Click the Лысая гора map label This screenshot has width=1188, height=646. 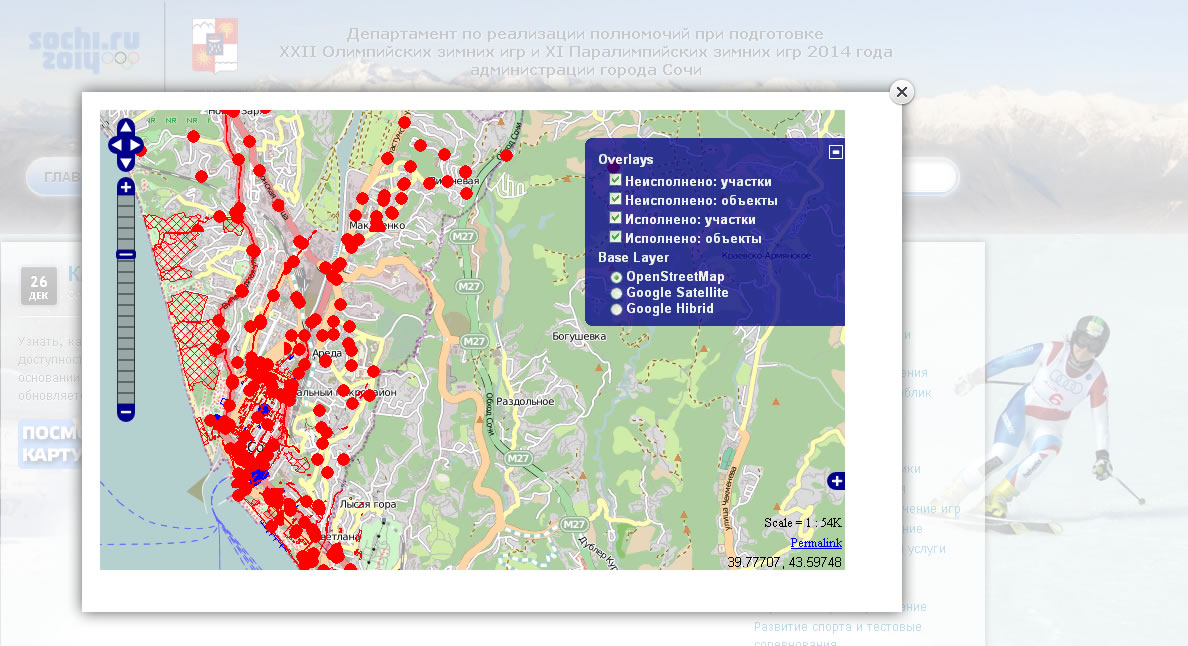coord(367,504)
